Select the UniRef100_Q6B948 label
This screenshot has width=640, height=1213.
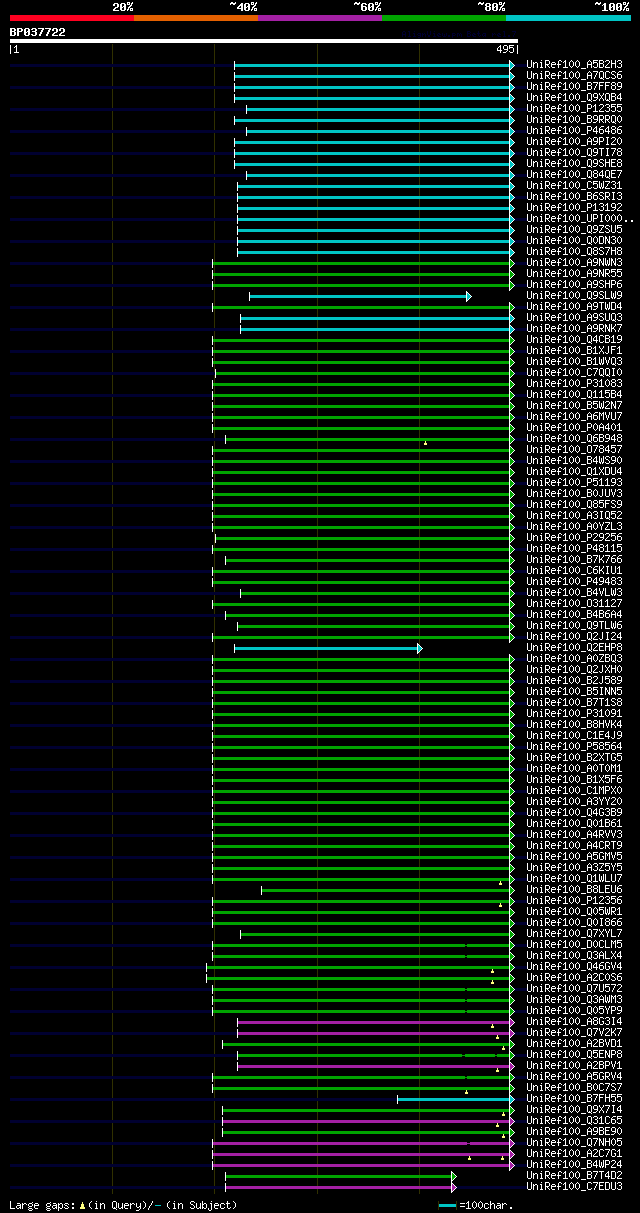coord(574,438)
